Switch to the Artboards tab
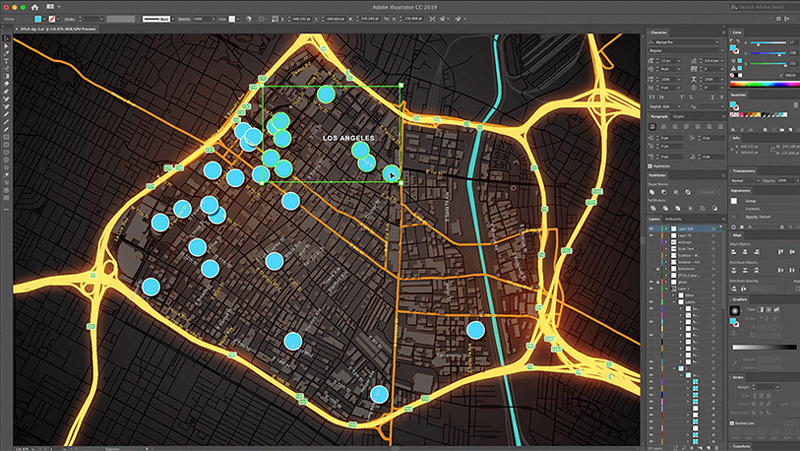The width and height of the screenshot is (800, 451). coord(673,218)
